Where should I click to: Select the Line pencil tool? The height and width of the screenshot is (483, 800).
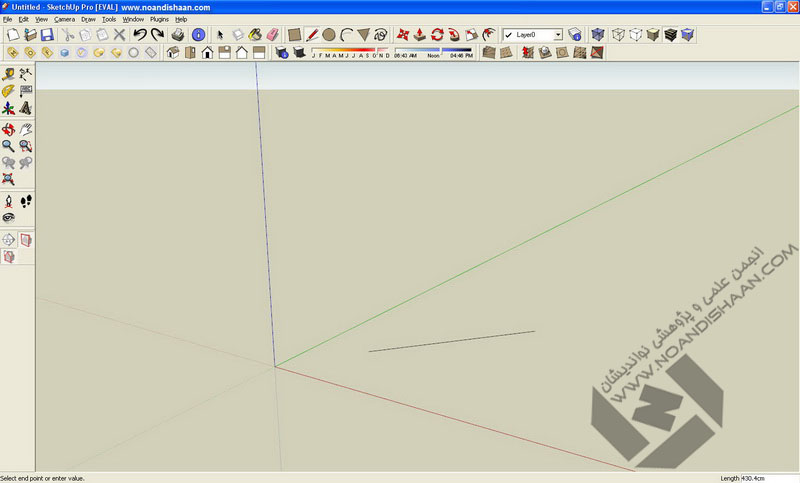click(312, 35)
